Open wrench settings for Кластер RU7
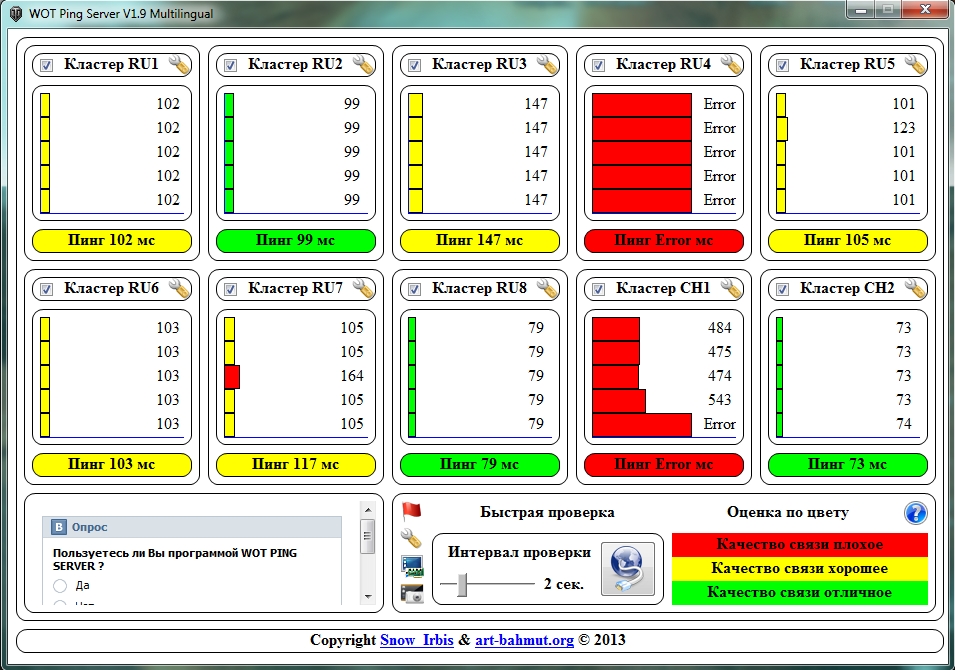This screenshot has height=670, width=955. coord(364,289)
